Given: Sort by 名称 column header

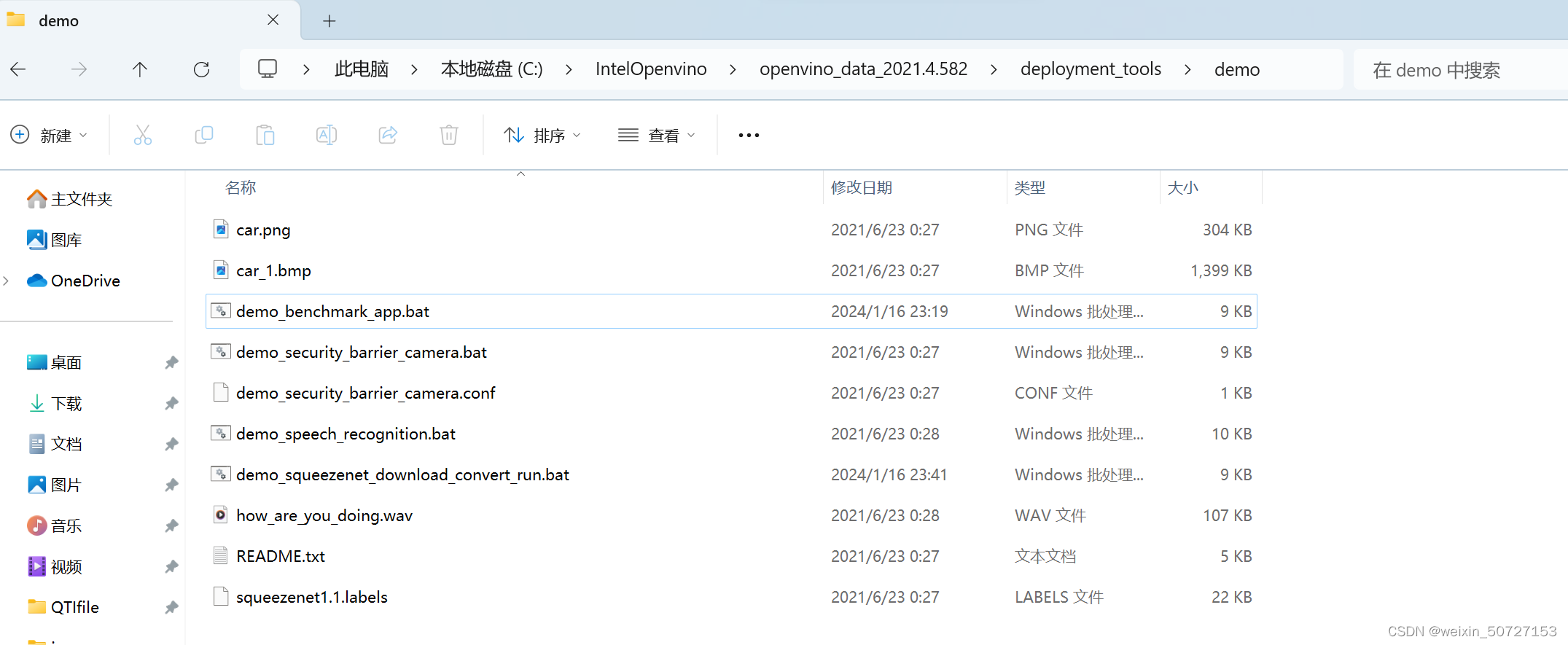Looking at the screenshot, I should 241,187.
